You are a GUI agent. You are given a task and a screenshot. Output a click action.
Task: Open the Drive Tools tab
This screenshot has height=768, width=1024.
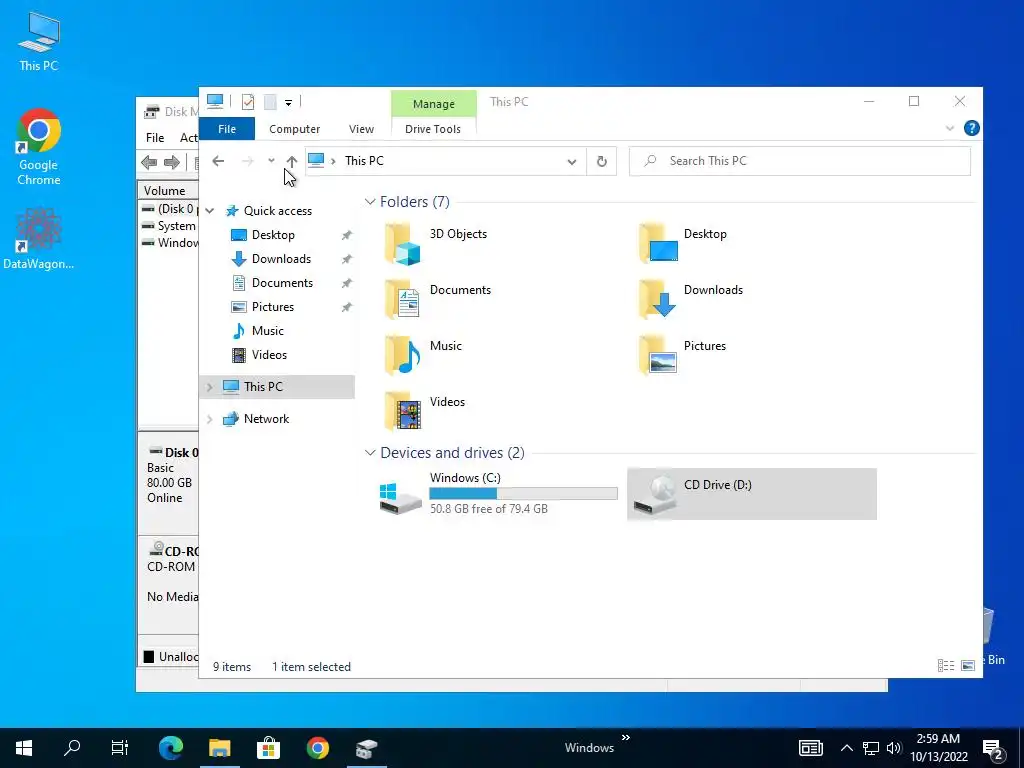click(x=433, y=129)
